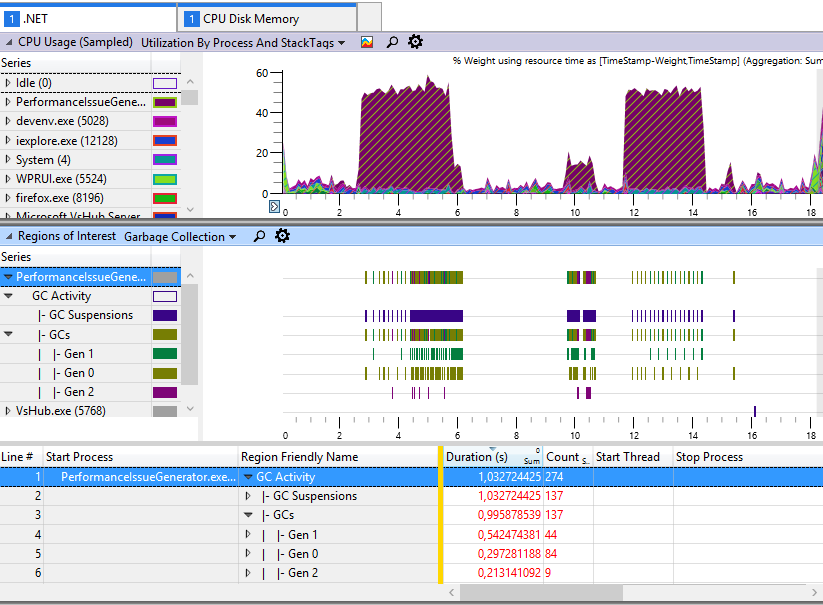
Task: Expand the Gen 1 table row
Action: [248, 534]
